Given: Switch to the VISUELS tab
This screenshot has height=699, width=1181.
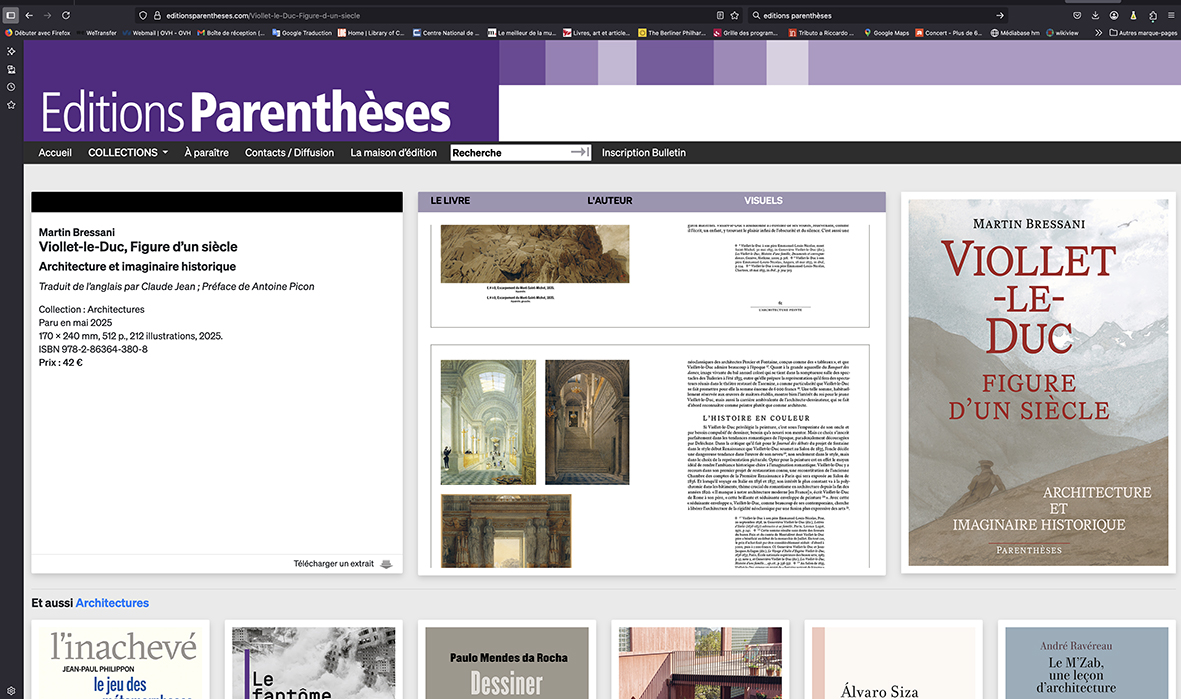Looking at the screenshot, I should [x=764, y=200].
